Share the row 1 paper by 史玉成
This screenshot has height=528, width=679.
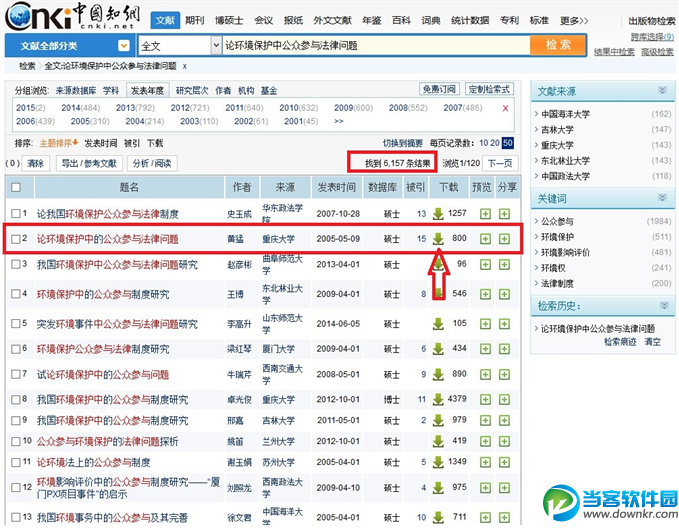click(x=505, y=213)
